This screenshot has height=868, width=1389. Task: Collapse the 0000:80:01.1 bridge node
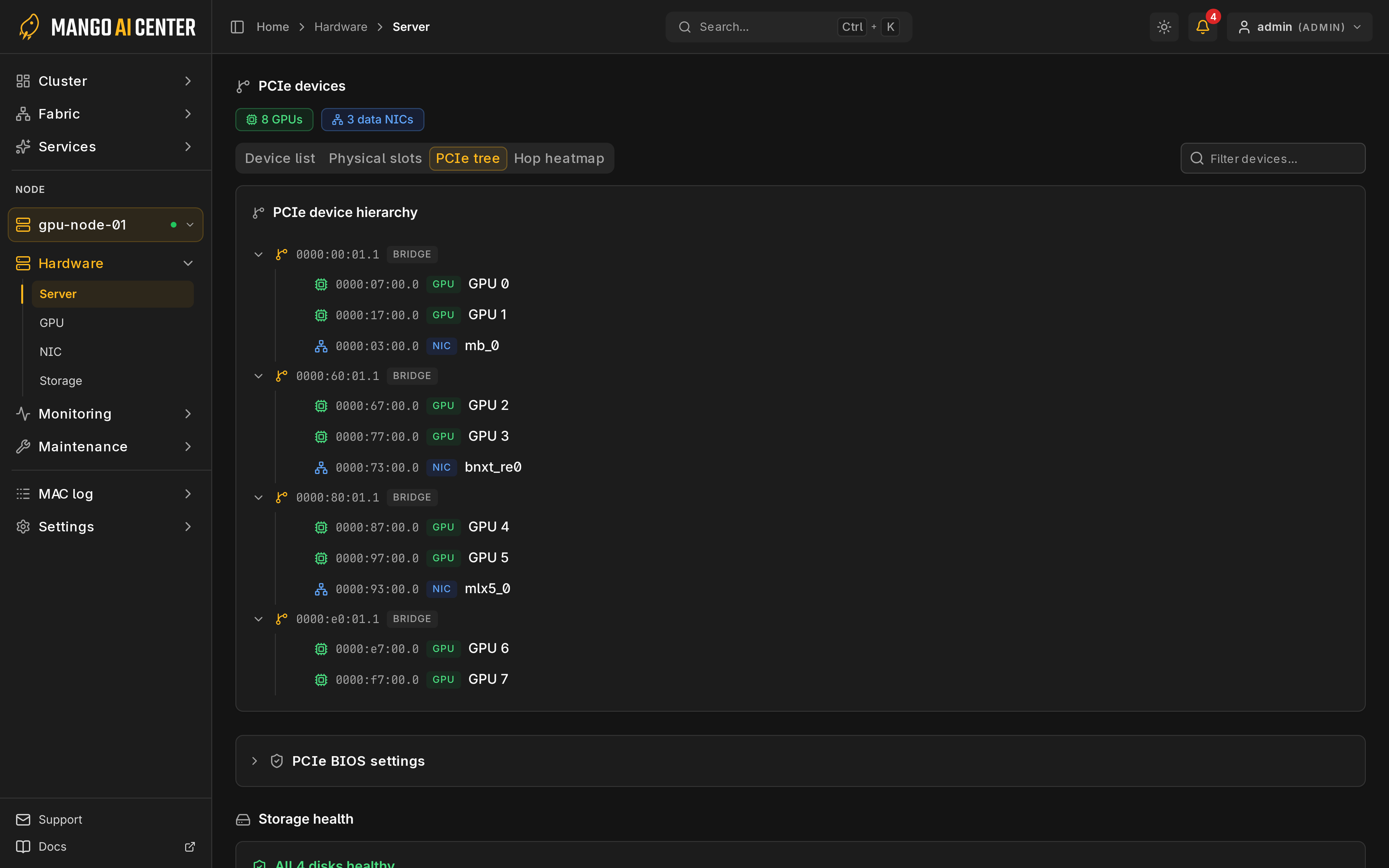tap(258, 497)
